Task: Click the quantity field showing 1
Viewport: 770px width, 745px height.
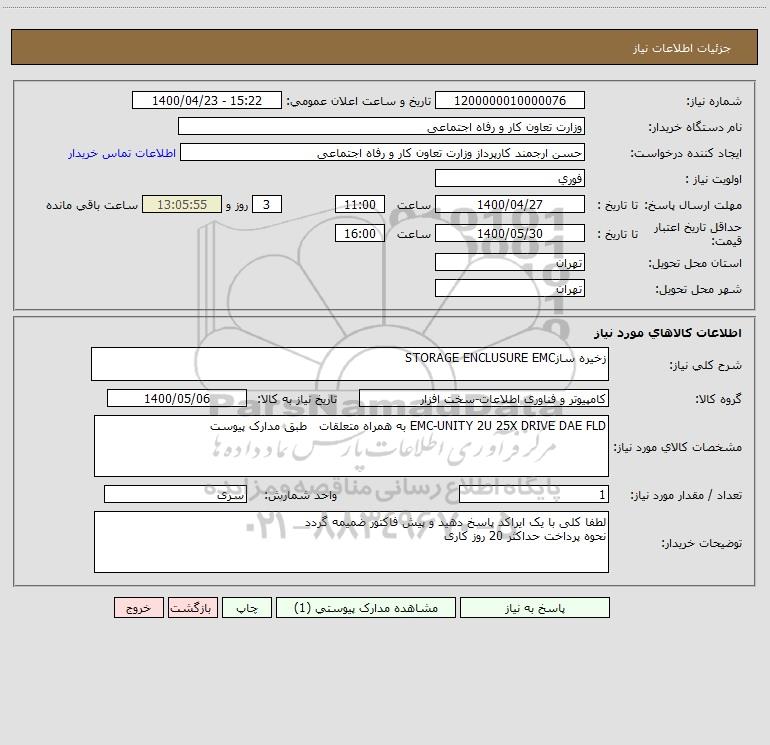Action: point(534,495)
